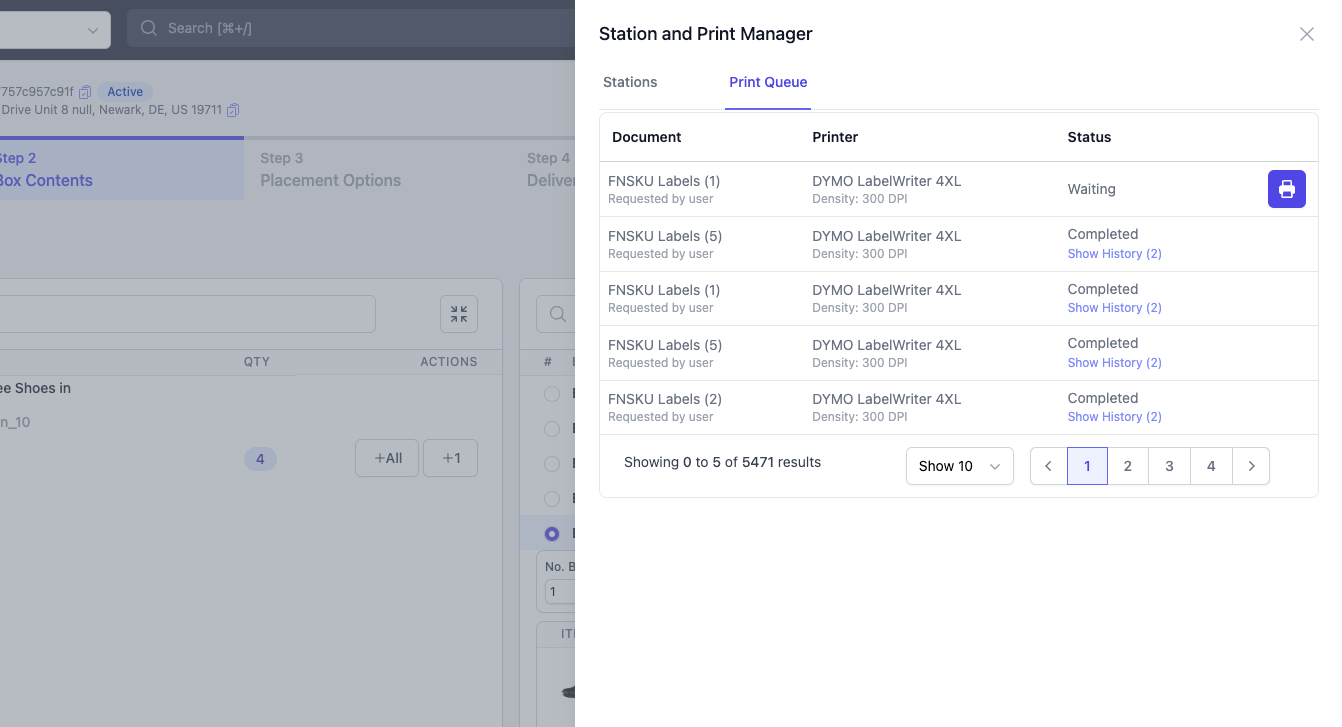1342x727 pixels.
Task: Click the Active status badge
Action: click(125, 92)
